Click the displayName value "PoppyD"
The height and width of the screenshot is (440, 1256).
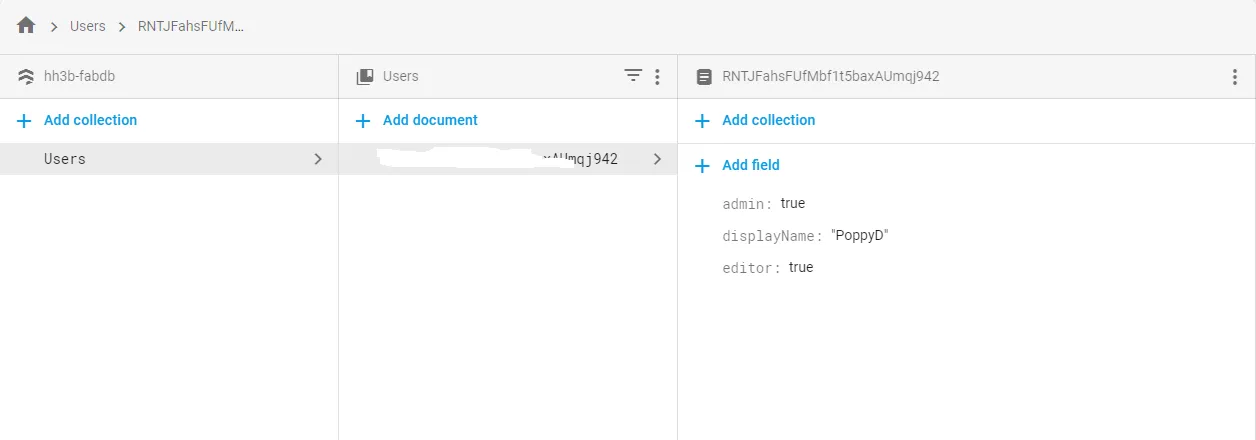[x=860, y=236]
